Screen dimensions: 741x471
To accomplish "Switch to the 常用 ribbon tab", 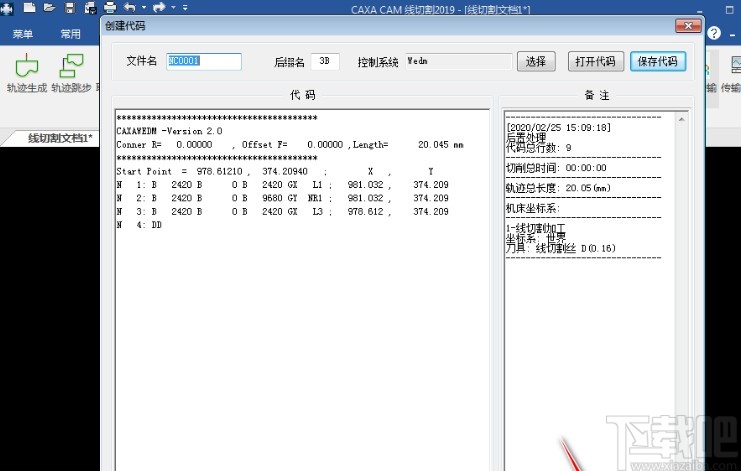I will pos(70,34).
